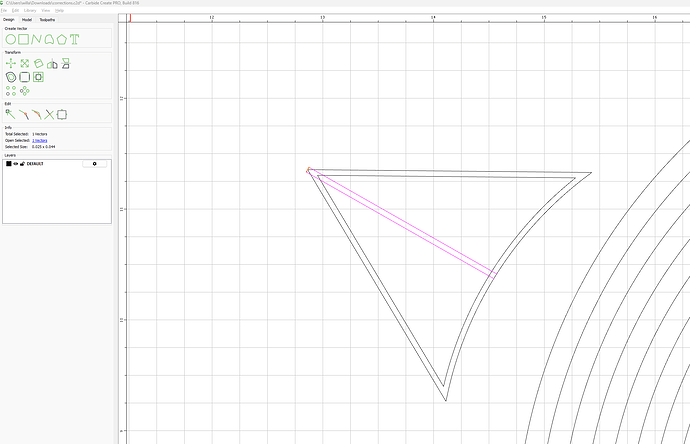The width and height of the screenshot is (690, 444).
Task: Open the File menu
Action: [x=5, y=10]
